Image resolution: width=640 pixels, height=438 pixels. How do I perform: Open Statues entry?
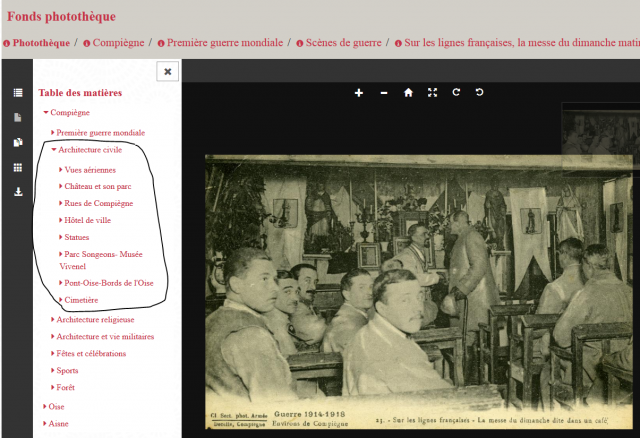[77, 237]
